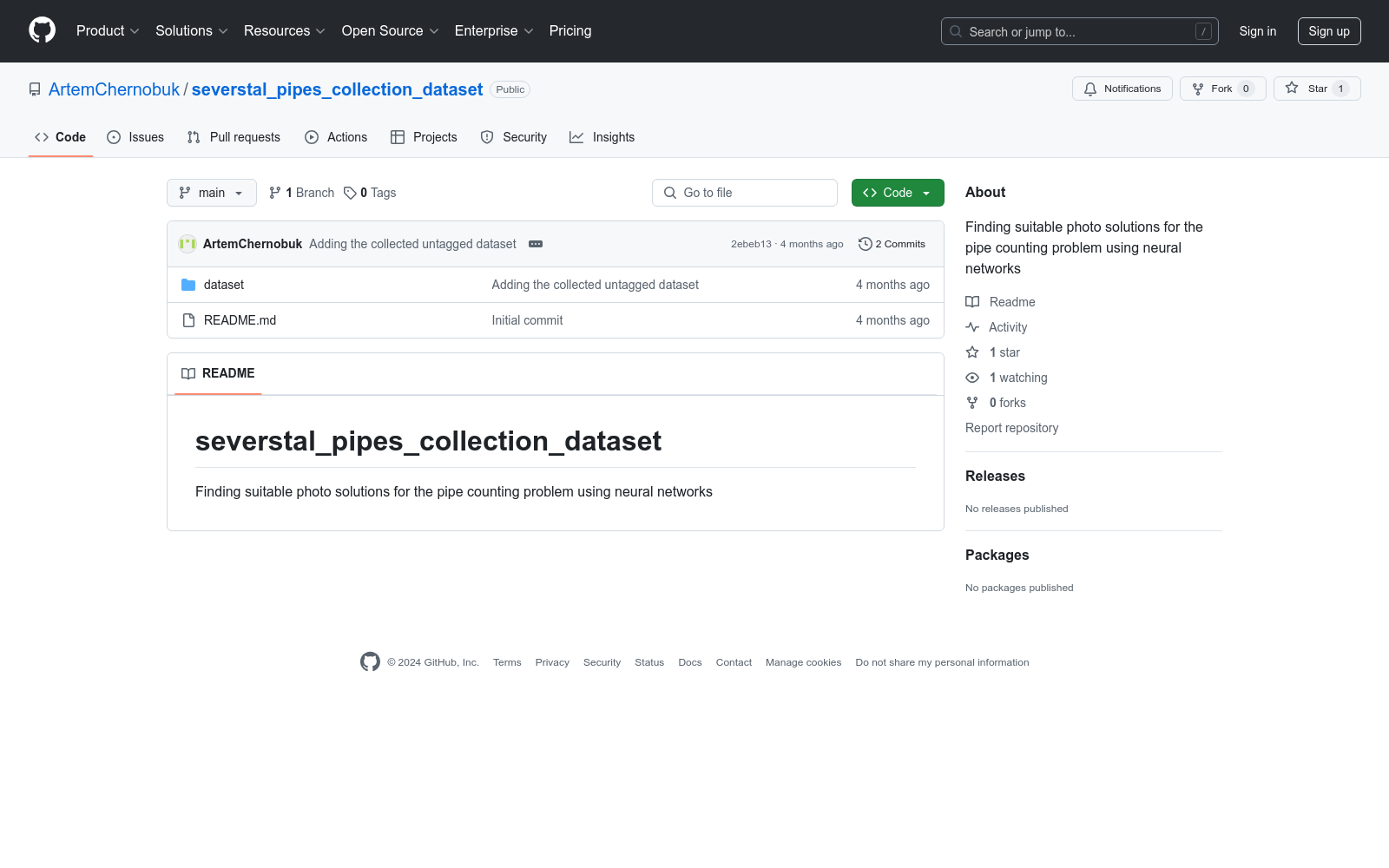Click the Sign in link
This screenshot has width=1389, height=868.
(1258, 31)
